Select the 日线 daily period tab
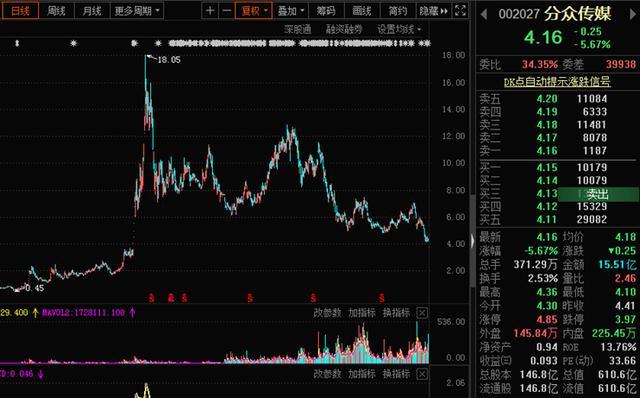This screenshot has width=640, height=398. click(20, 11)
